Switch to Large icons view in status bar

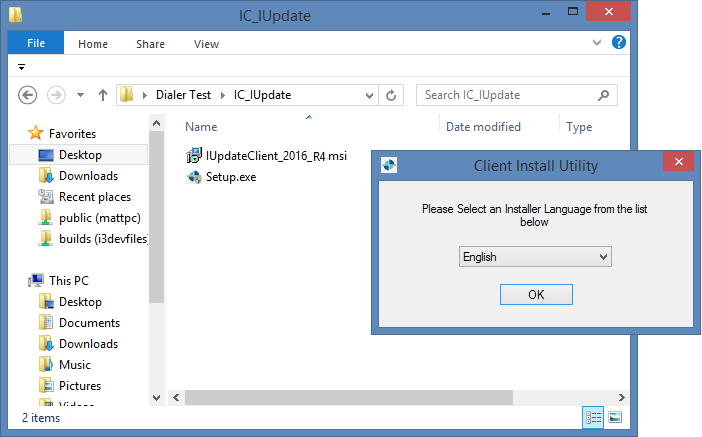point(615,418)
